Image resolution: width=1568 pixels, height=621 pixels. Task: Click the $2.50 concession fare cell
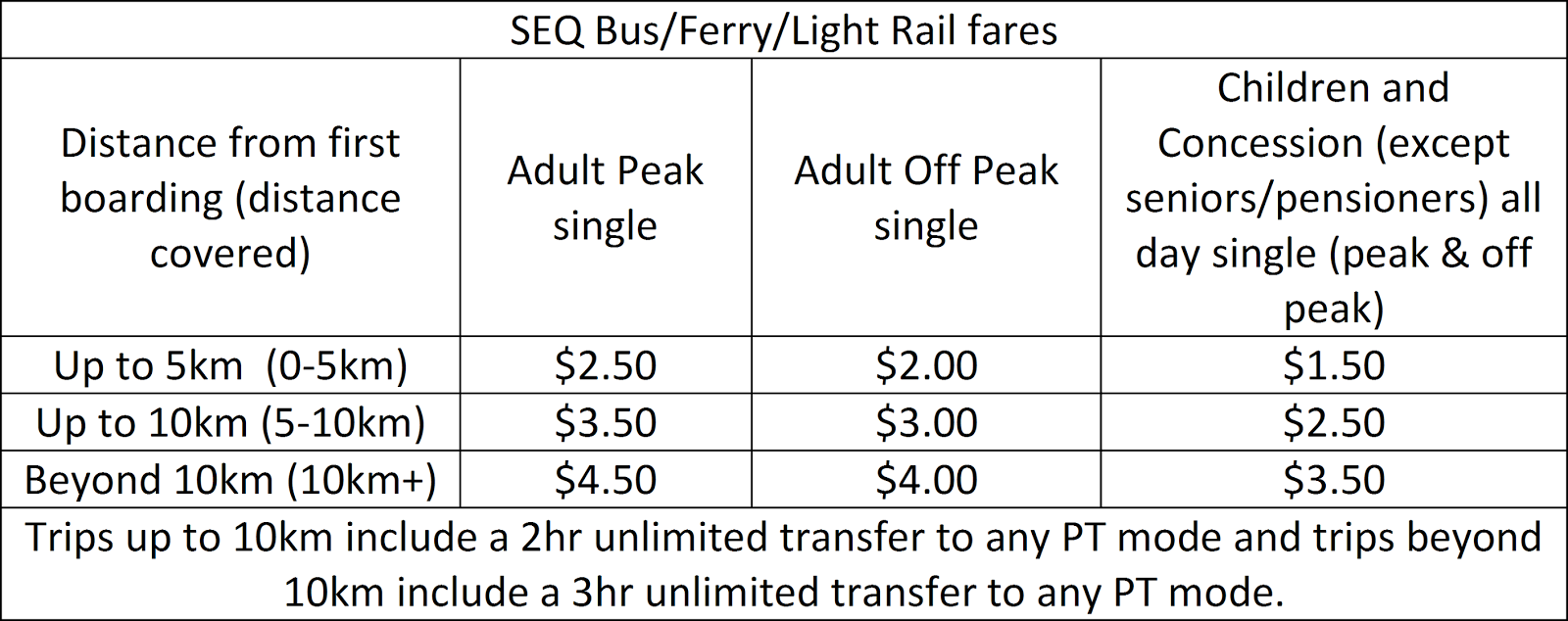pyautogui.click(x=1333, y=422)
